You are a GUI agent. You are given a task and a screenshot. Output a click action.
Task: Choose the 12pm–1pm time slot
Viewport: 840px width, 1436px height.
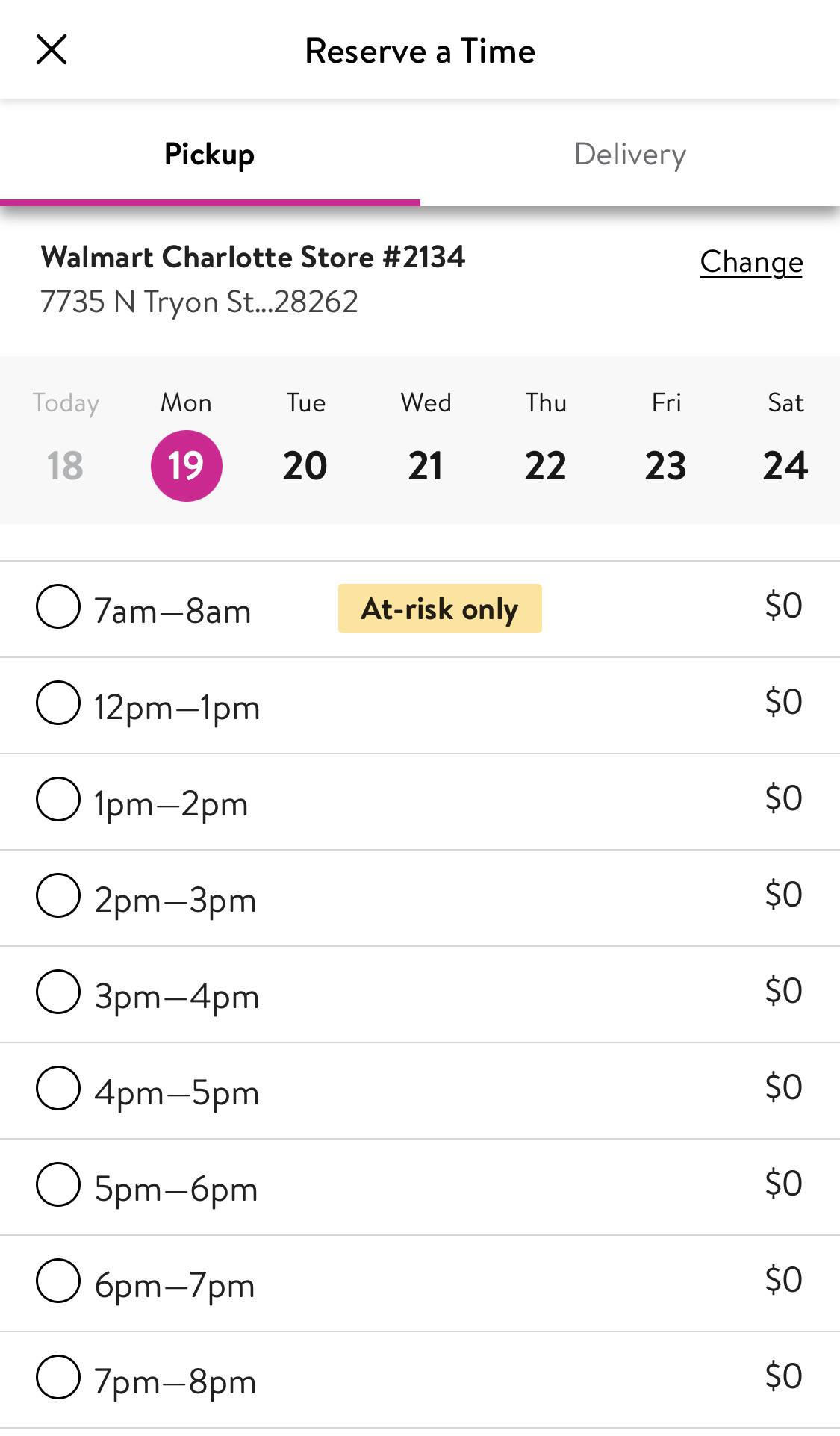pos(58,703)
